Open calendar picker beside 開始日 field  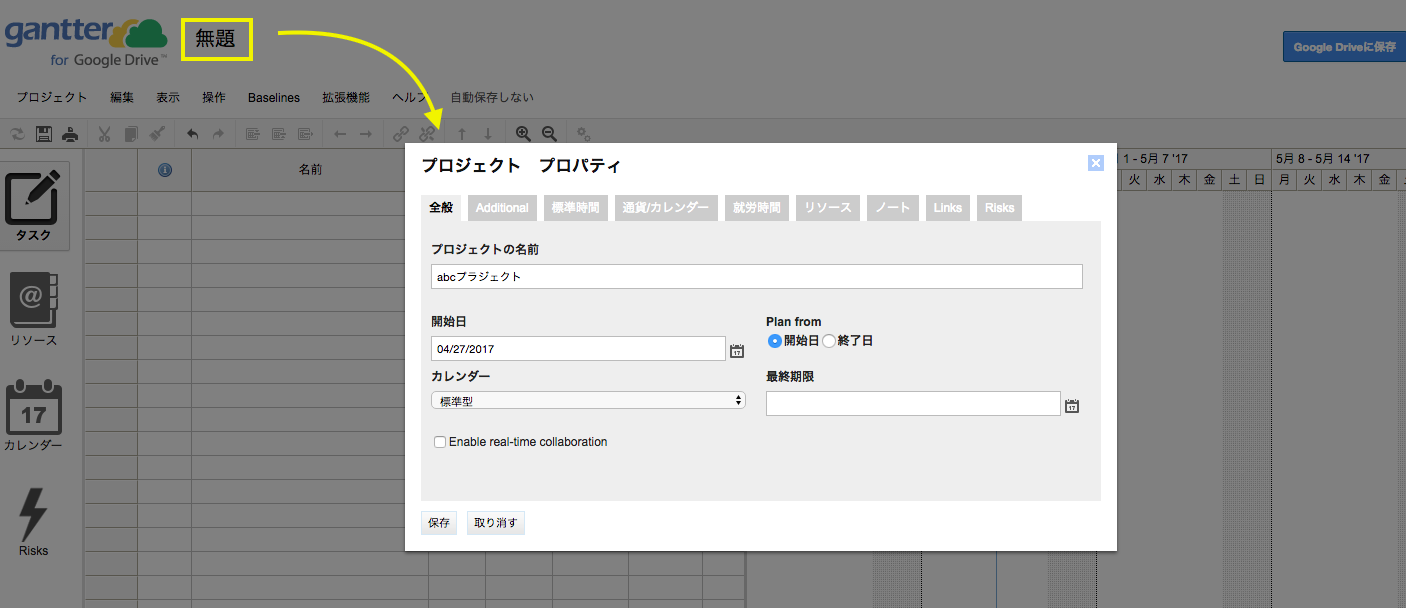click(x=737, y=351)
